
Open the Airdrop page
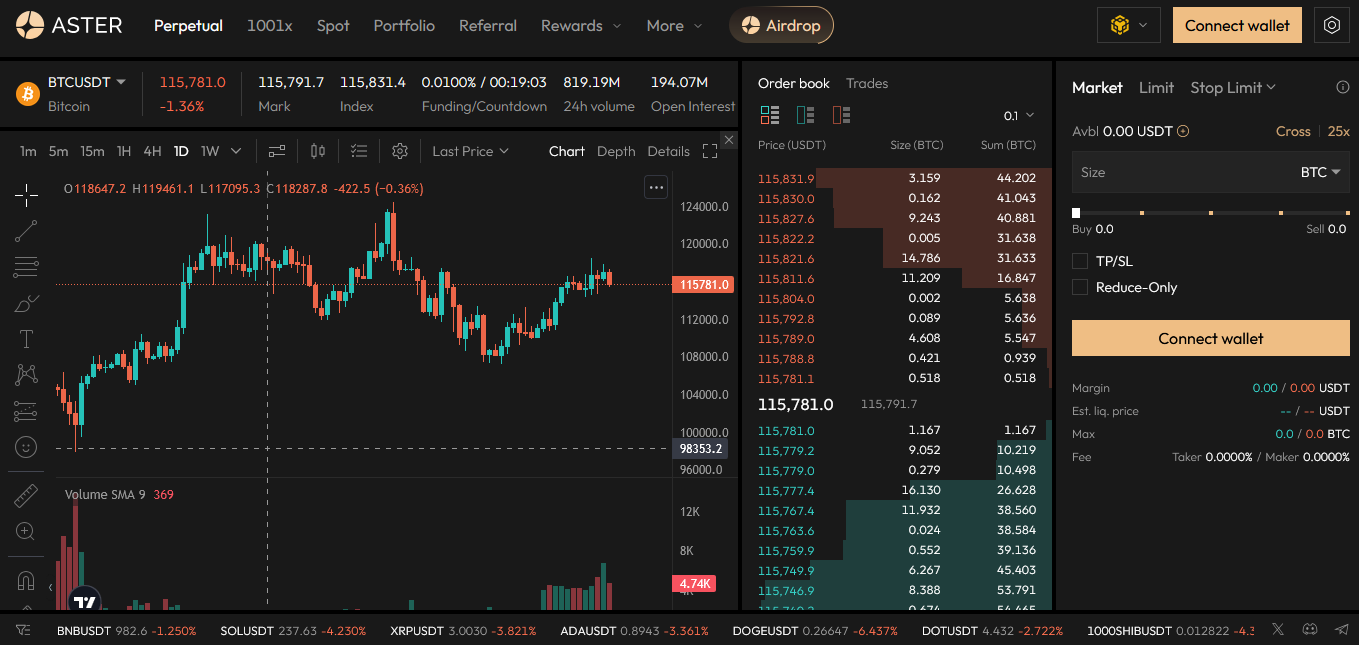coord(781,25)
